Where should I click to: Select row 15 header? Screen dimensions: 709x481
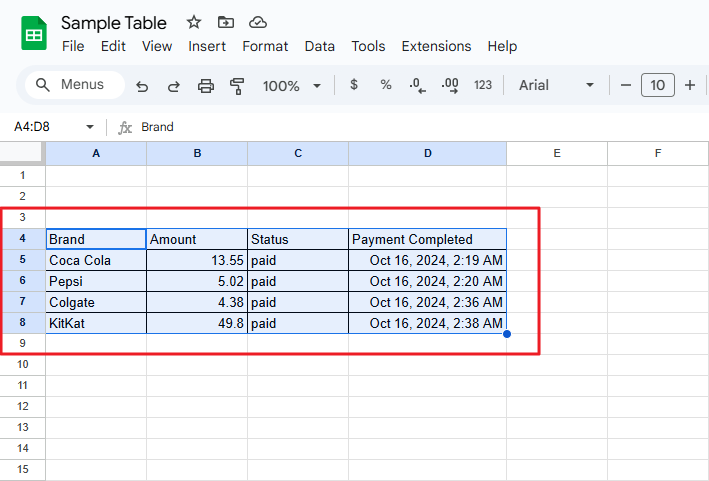click(x=23, y=469)
